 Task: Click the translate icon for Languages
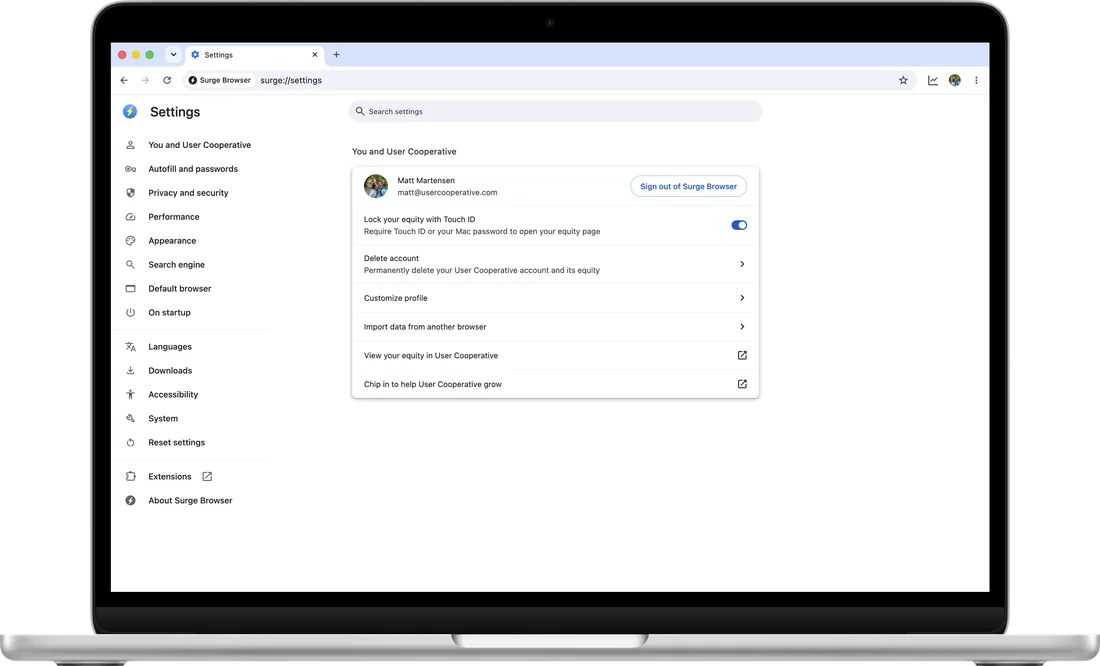click(130, 347)
